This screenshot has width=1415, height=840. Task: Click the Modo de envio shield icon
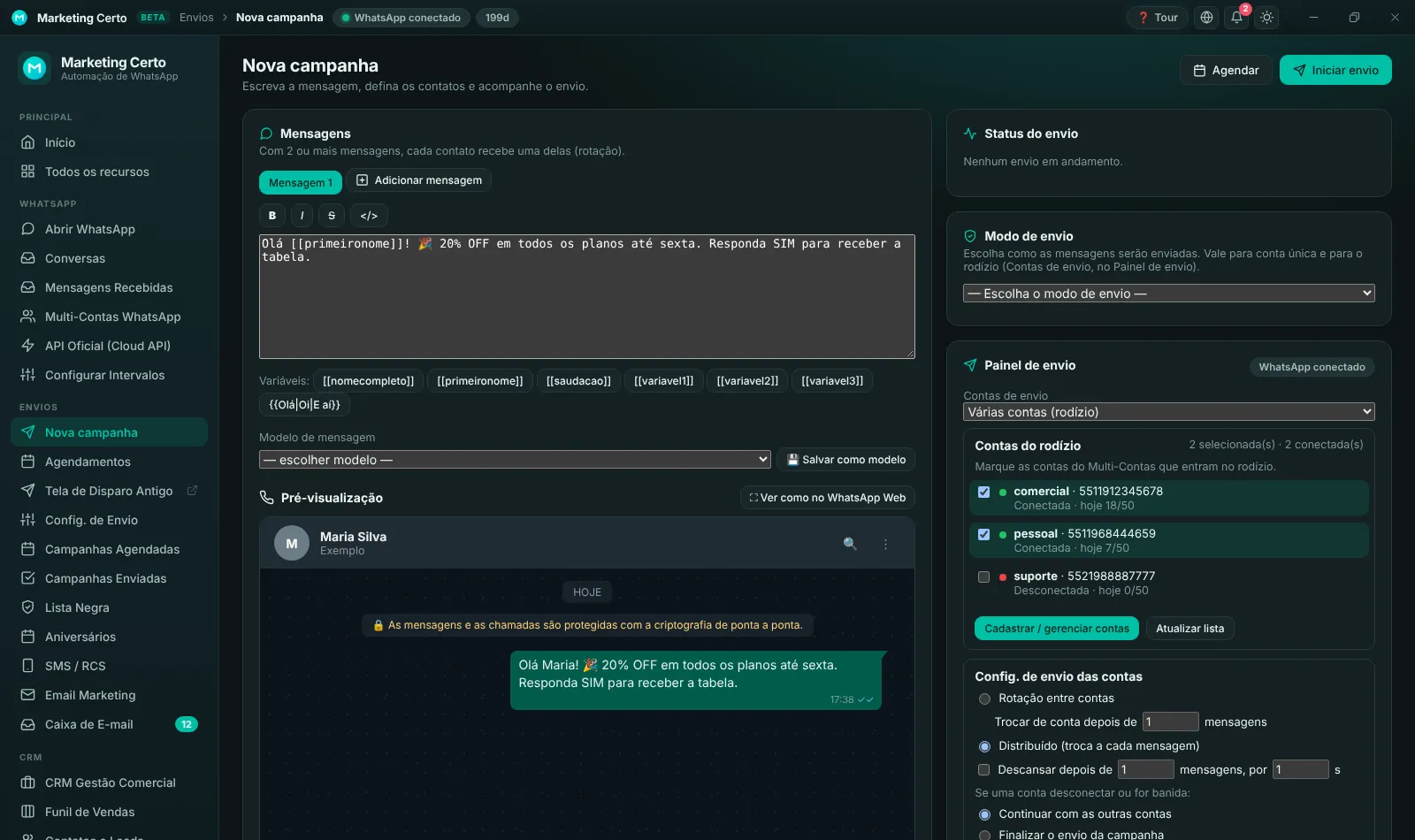tap(970, 236)
